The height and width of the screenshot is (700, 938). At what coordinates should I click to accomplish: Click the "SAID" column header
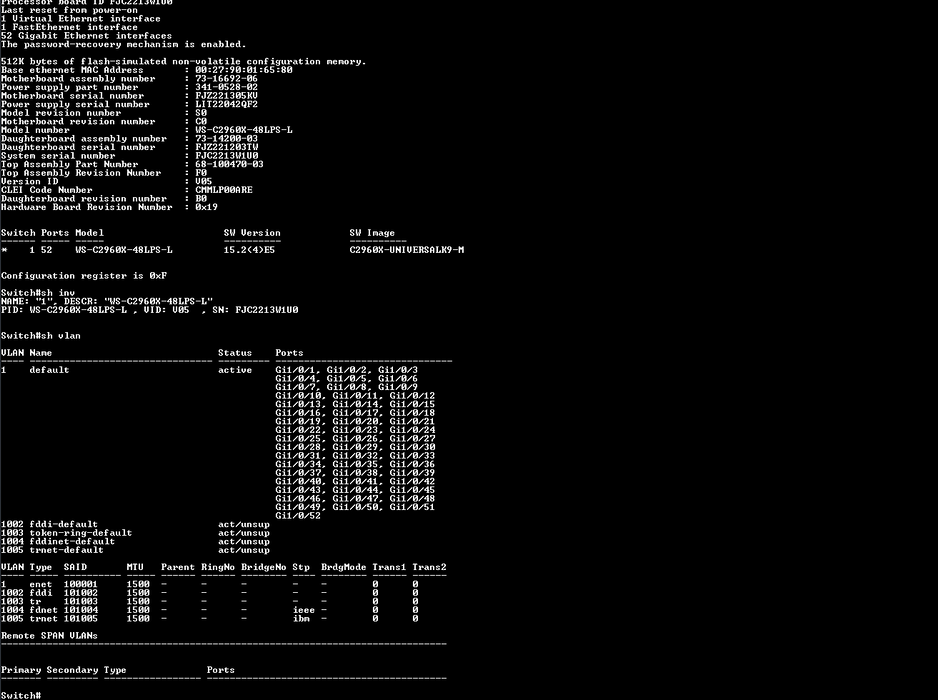(75, 567)
